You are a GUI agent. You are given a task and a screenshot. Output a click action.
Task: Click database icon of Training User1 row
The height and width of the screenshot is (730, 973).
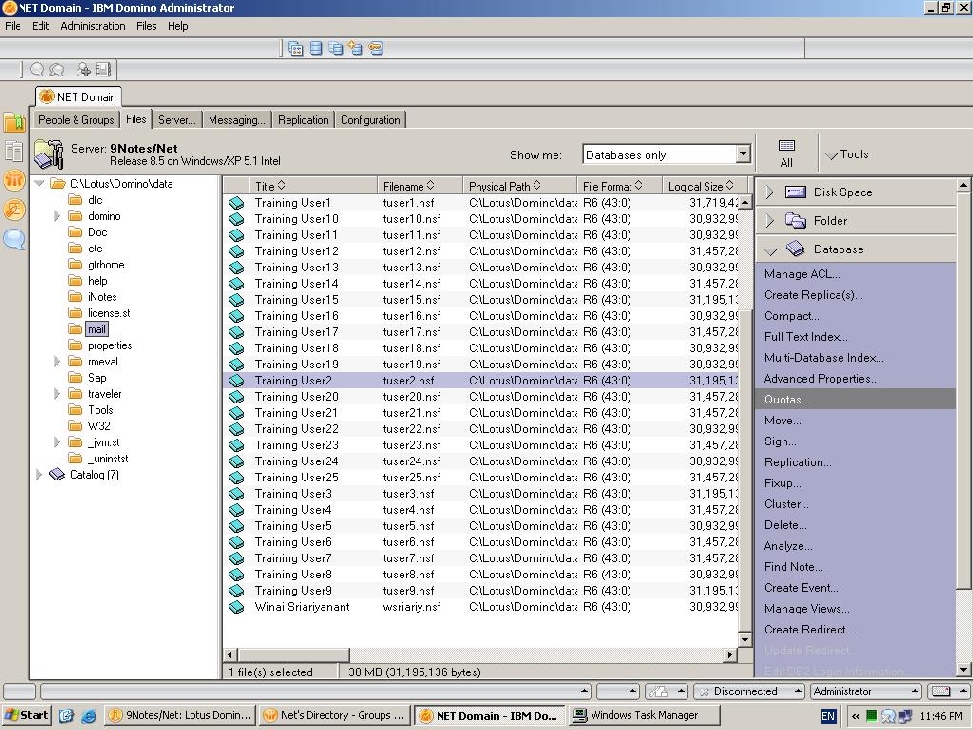[236, 203]
